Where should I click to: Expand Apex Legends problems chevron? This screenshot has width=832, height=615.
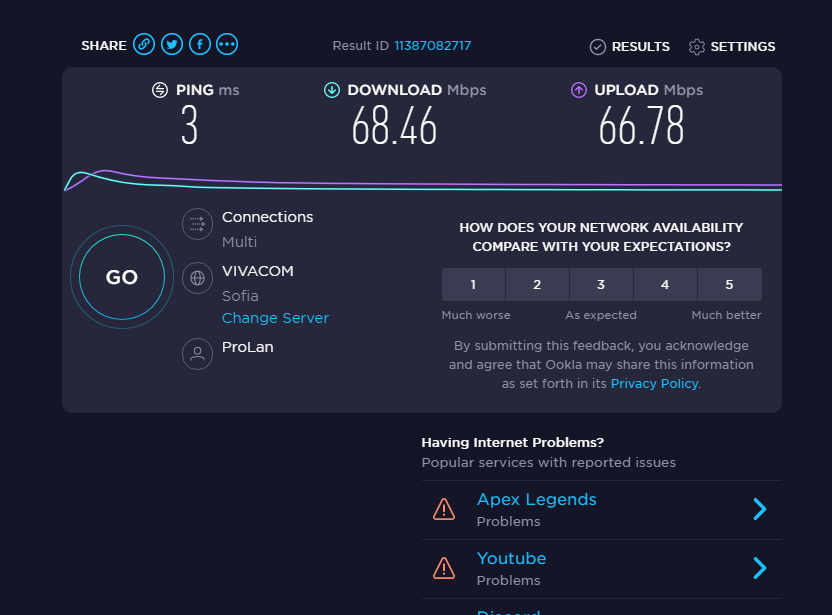[759, 509]
